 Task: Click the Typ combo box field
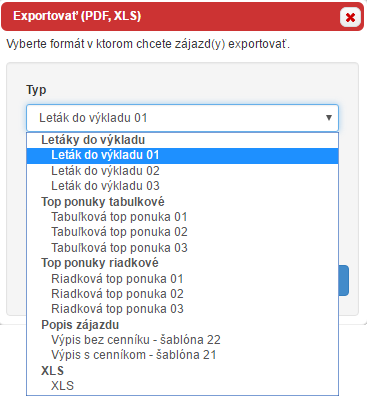point(182,118)
